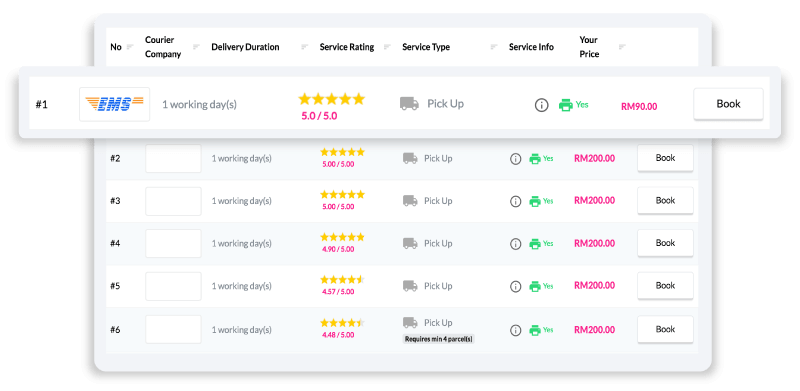Click the info icon in row #6
The height and width of the screenshot is (391, 800).
[516, 330]
